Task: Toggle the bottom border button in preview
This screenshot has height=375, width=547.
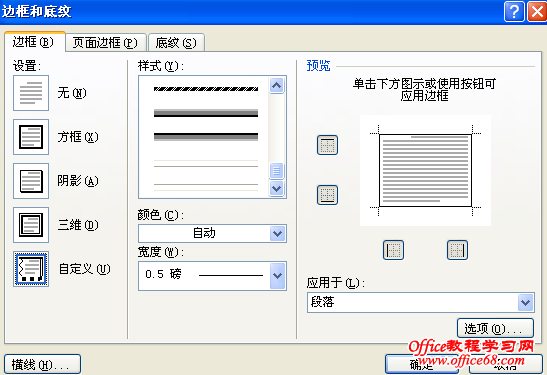Action: [x=327, y=195]
